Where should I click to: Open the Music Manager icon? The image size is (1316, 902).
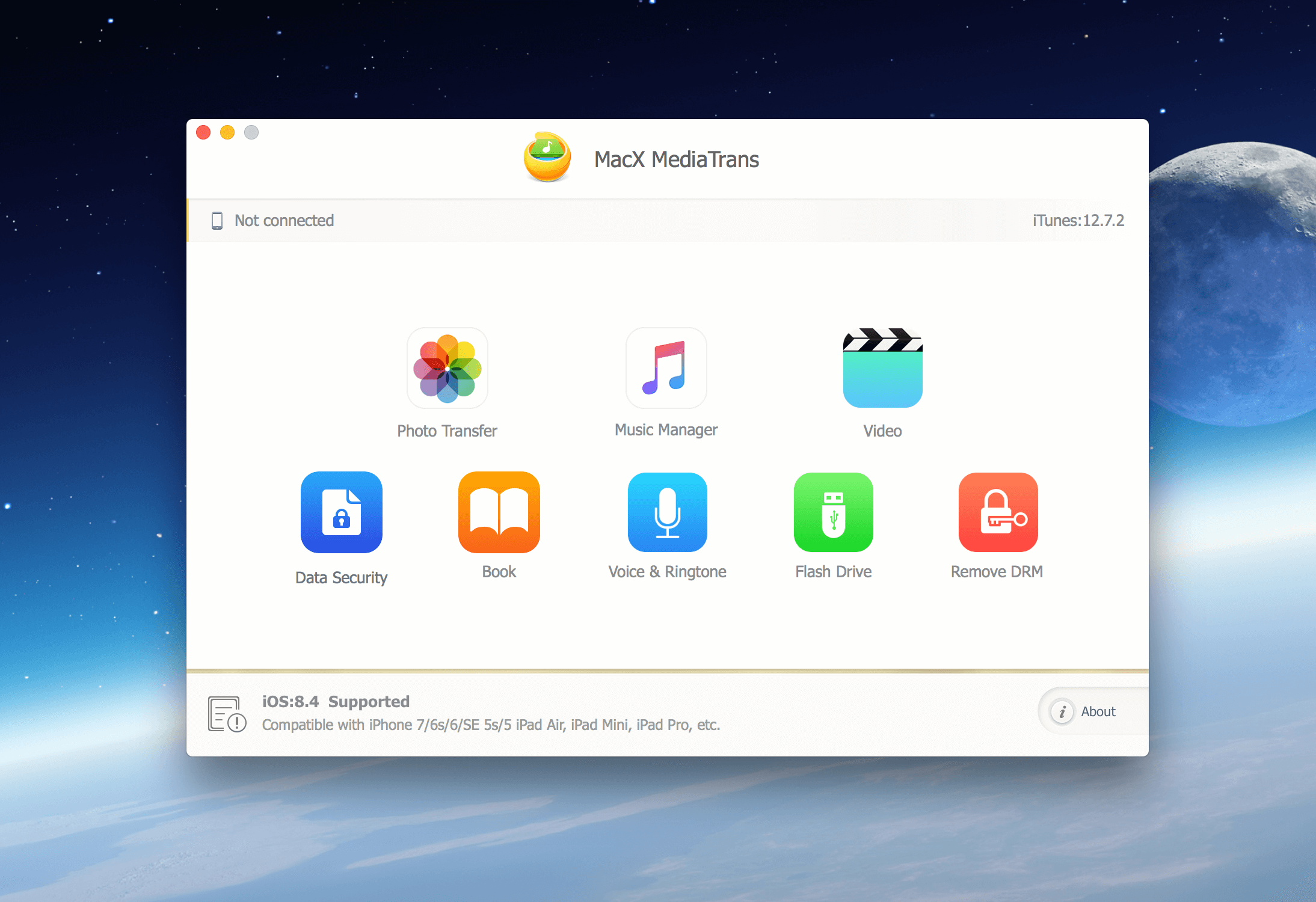point(666,368)
